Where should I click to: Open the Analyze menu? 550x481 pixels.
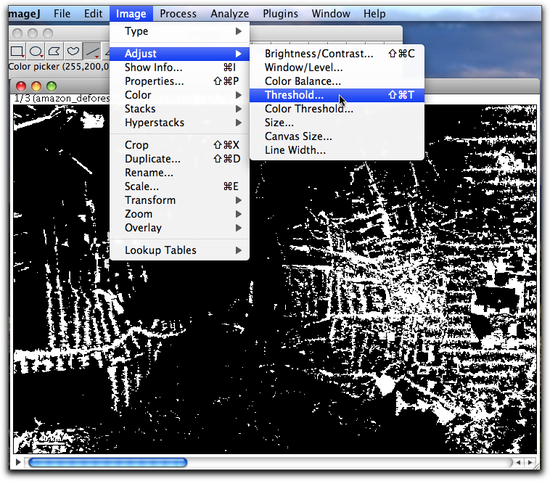click(x=230, y=14)
